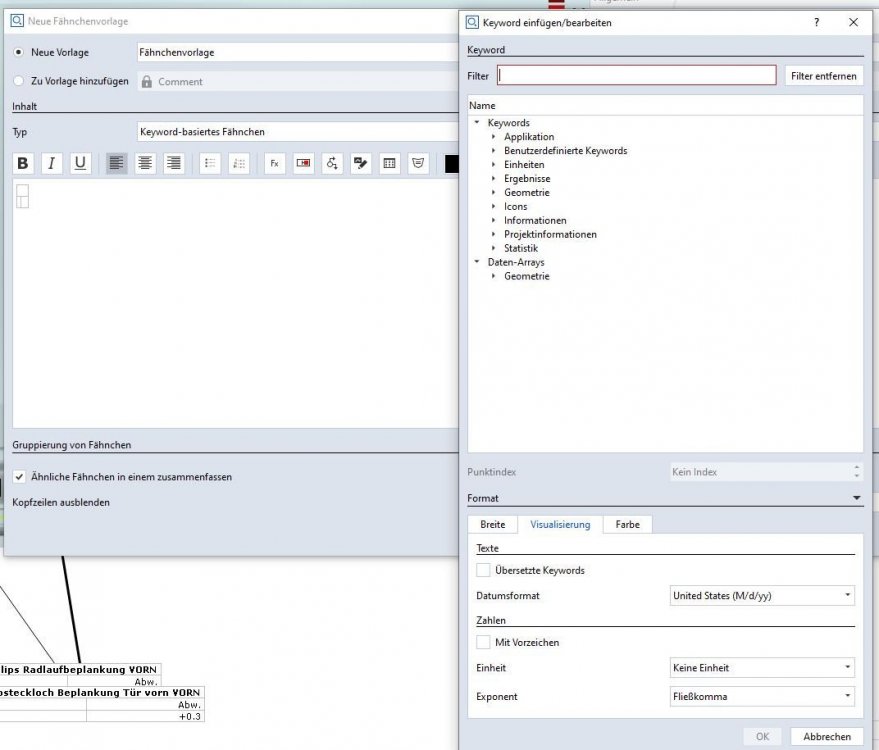Enable the Mit Vorzeichen checkbox
879x750 pixels.
tap(484, 642)
